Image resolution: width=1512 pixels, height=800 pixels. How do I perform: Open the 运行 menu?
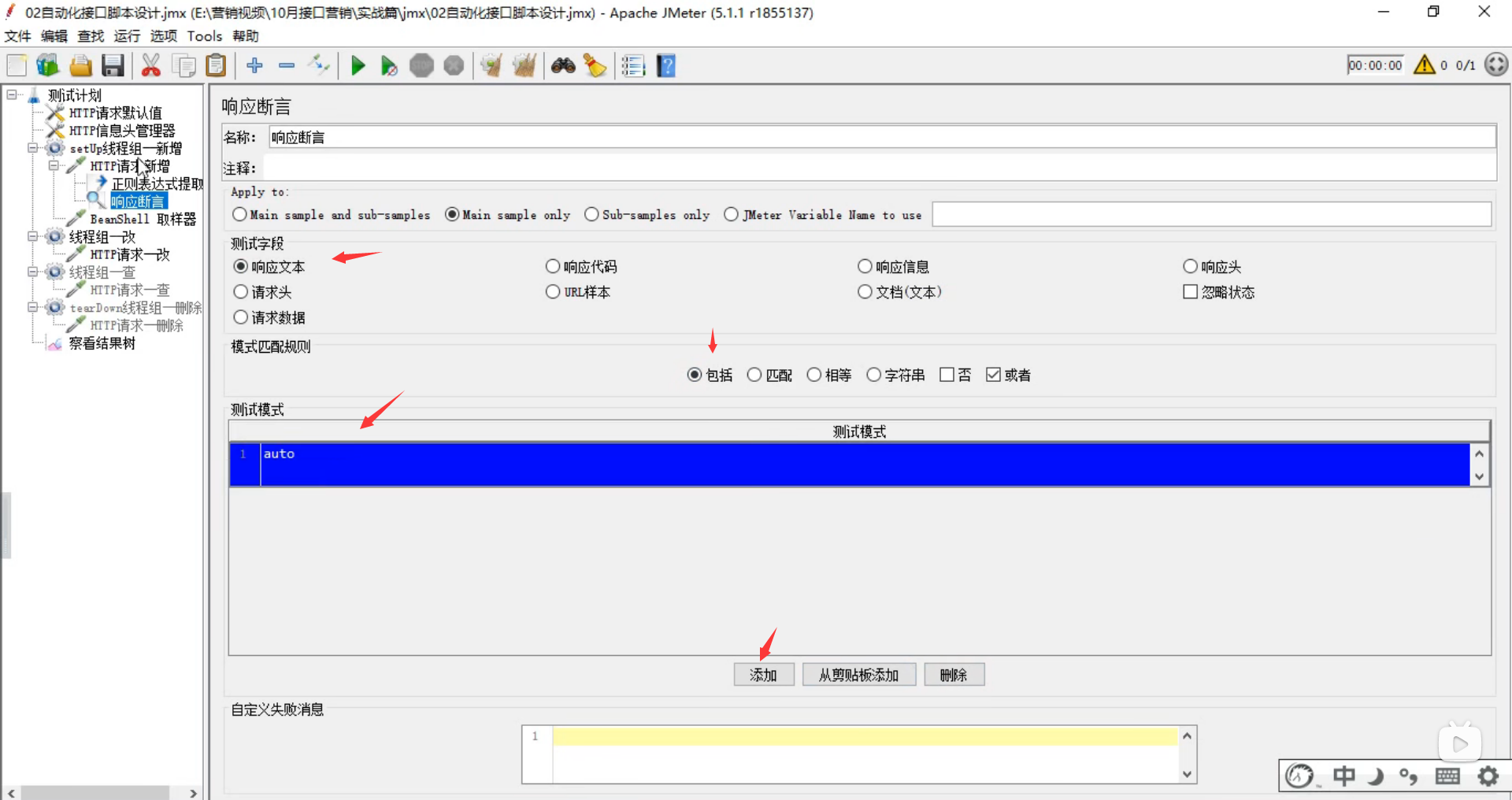[127, 36]
